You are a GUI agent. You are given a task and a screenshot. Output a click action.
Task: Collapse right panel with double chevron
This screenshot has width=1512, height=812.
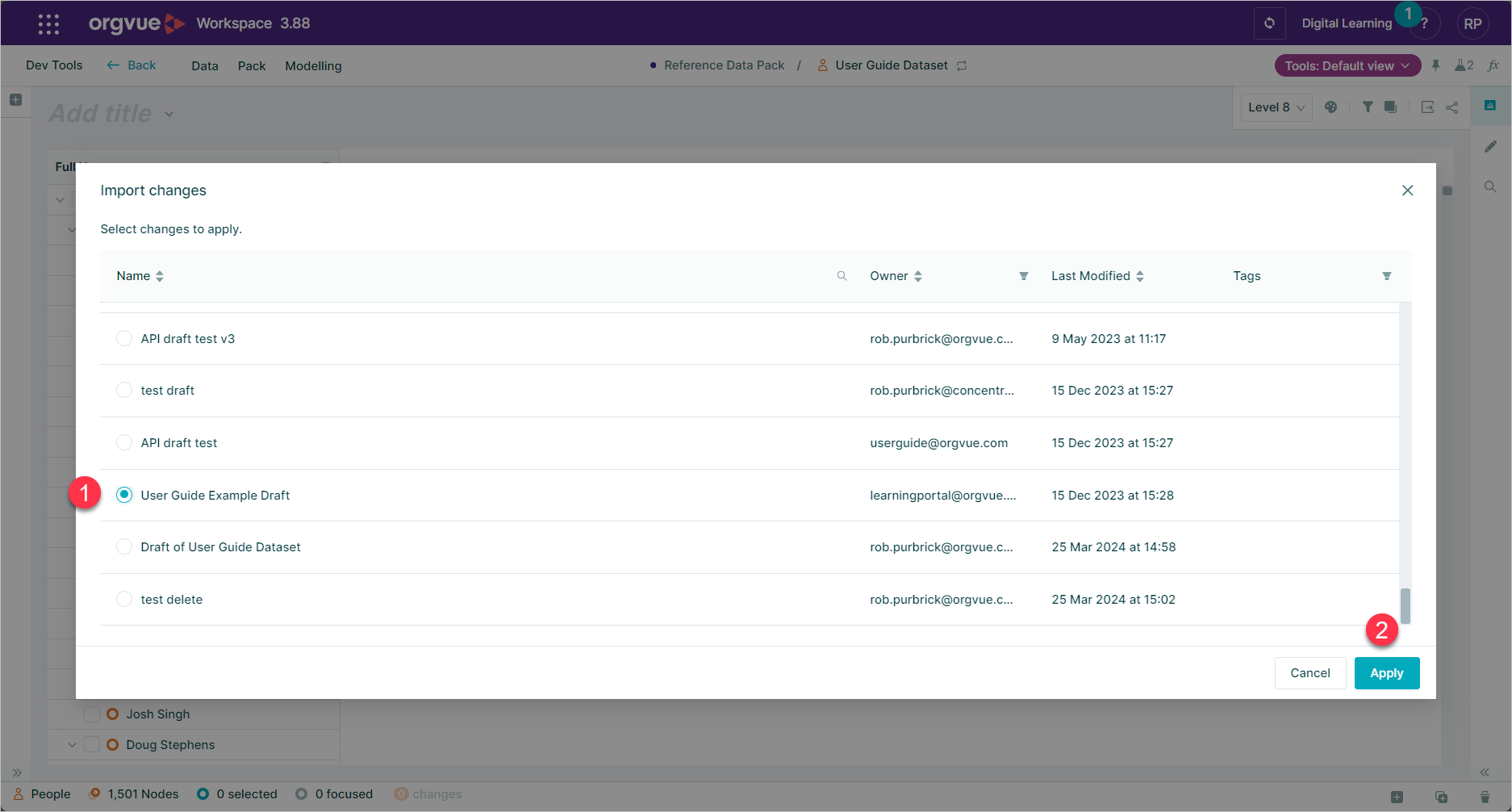point(1484,772)
